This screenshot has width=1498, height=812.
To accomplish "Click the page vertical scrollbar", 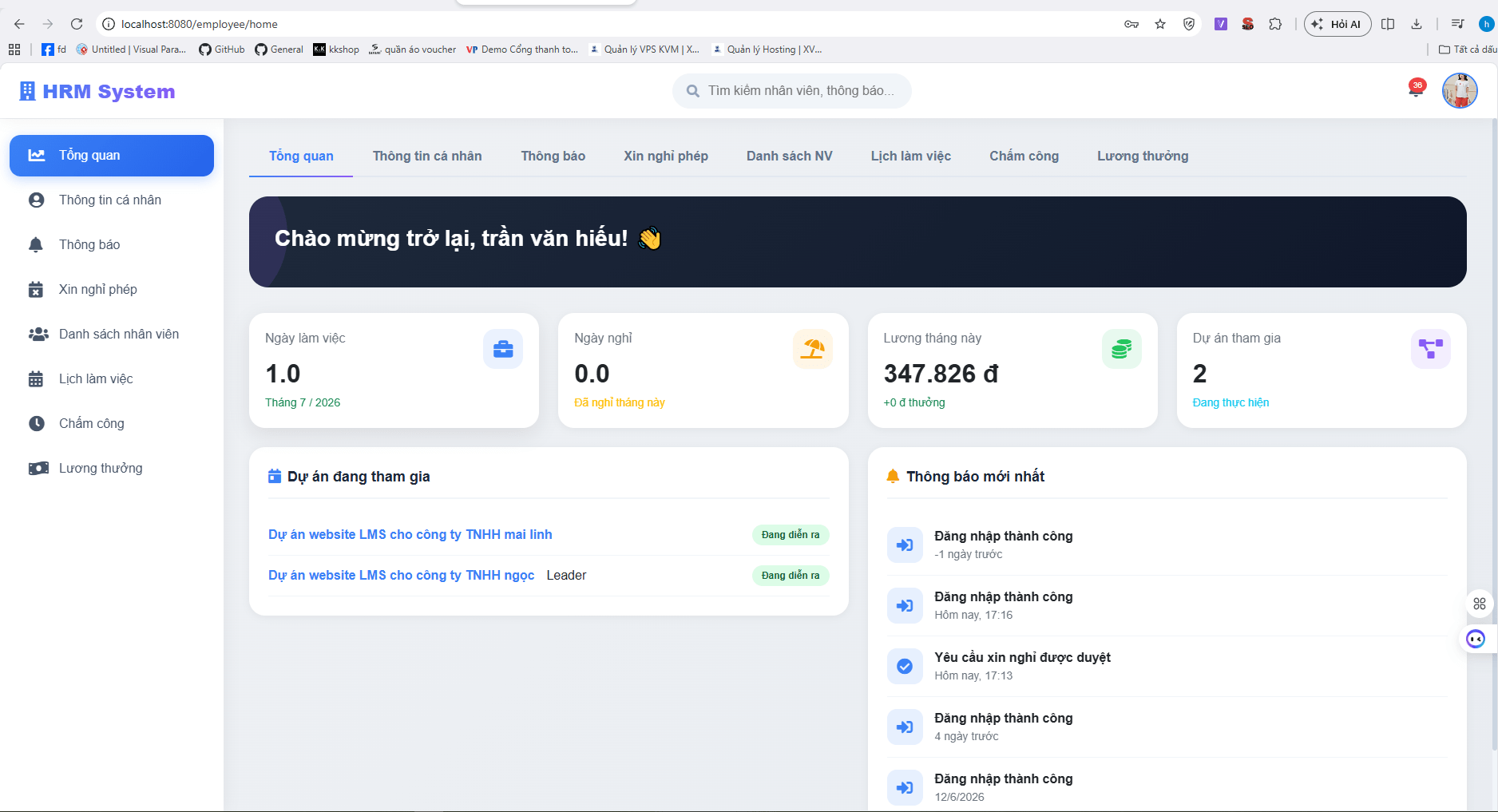I will pyautogui.click(x=1494, y=435).
